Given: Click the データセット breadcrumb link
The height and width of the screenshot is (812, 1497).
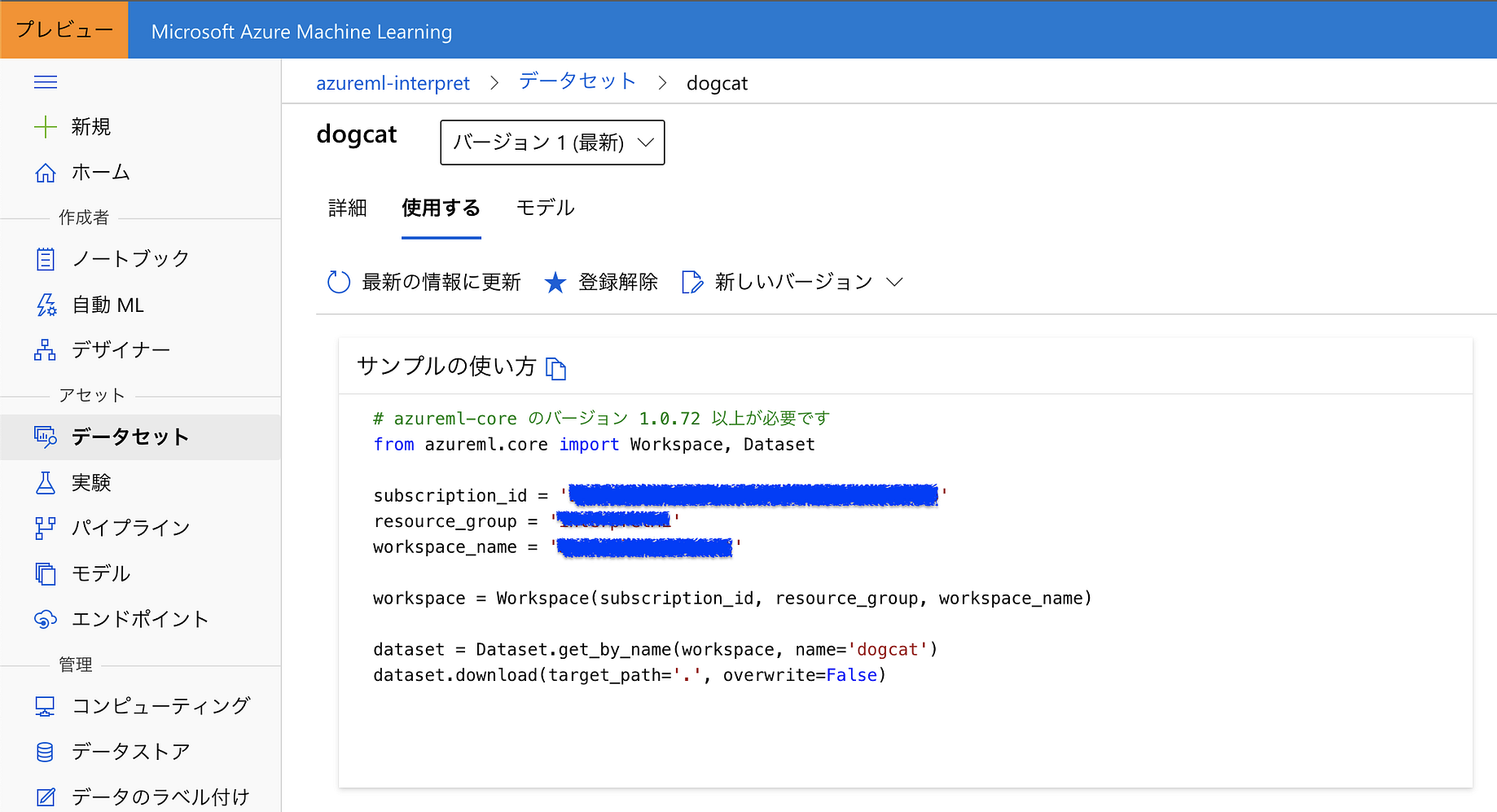Looking at the screenshot, I should [x=577, y=81].
